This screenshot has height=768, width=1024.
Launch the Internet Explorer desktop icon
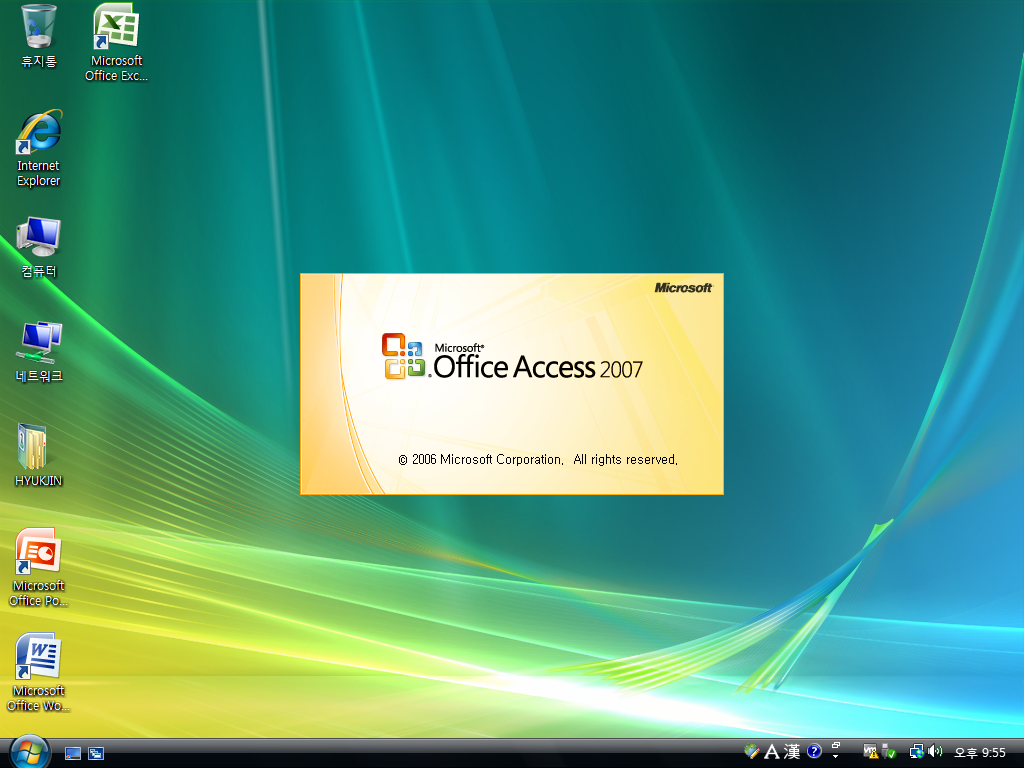pos(39,149)
